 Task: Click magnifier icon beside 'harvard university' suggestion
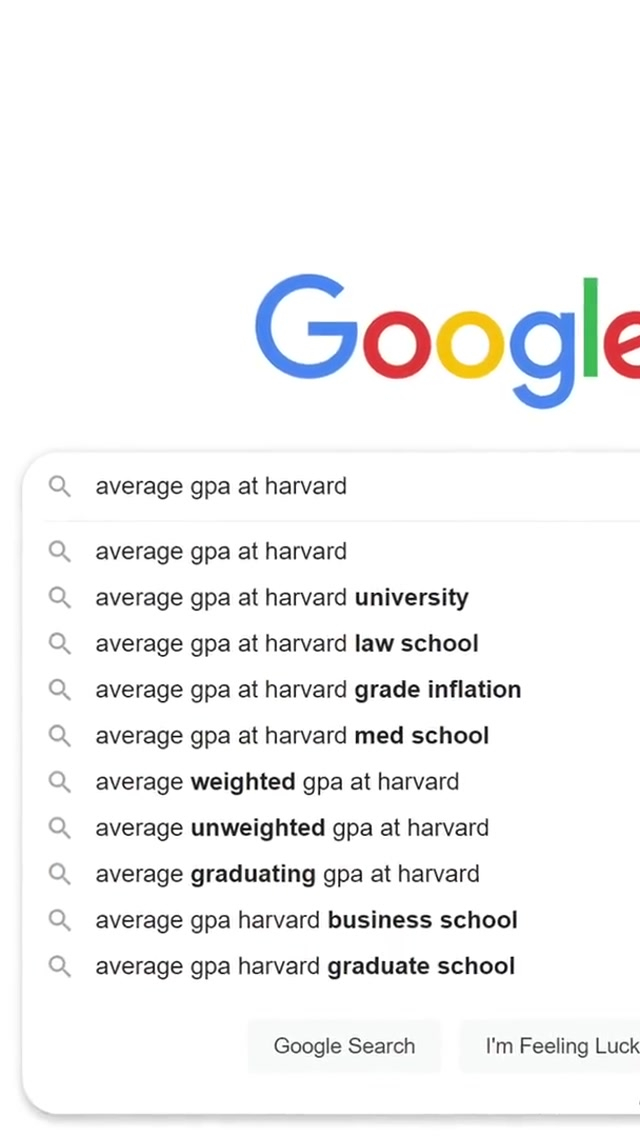tap(60, 598)
